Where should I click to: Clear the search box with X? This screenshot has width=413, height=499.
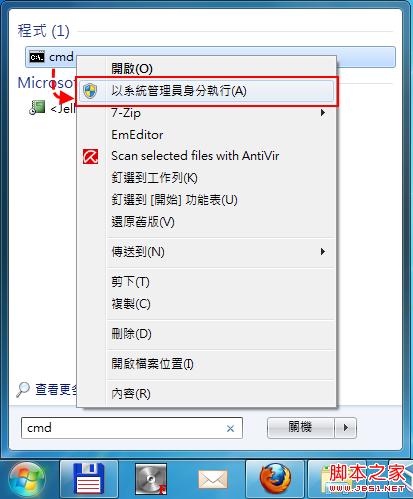tap(230, 428)
